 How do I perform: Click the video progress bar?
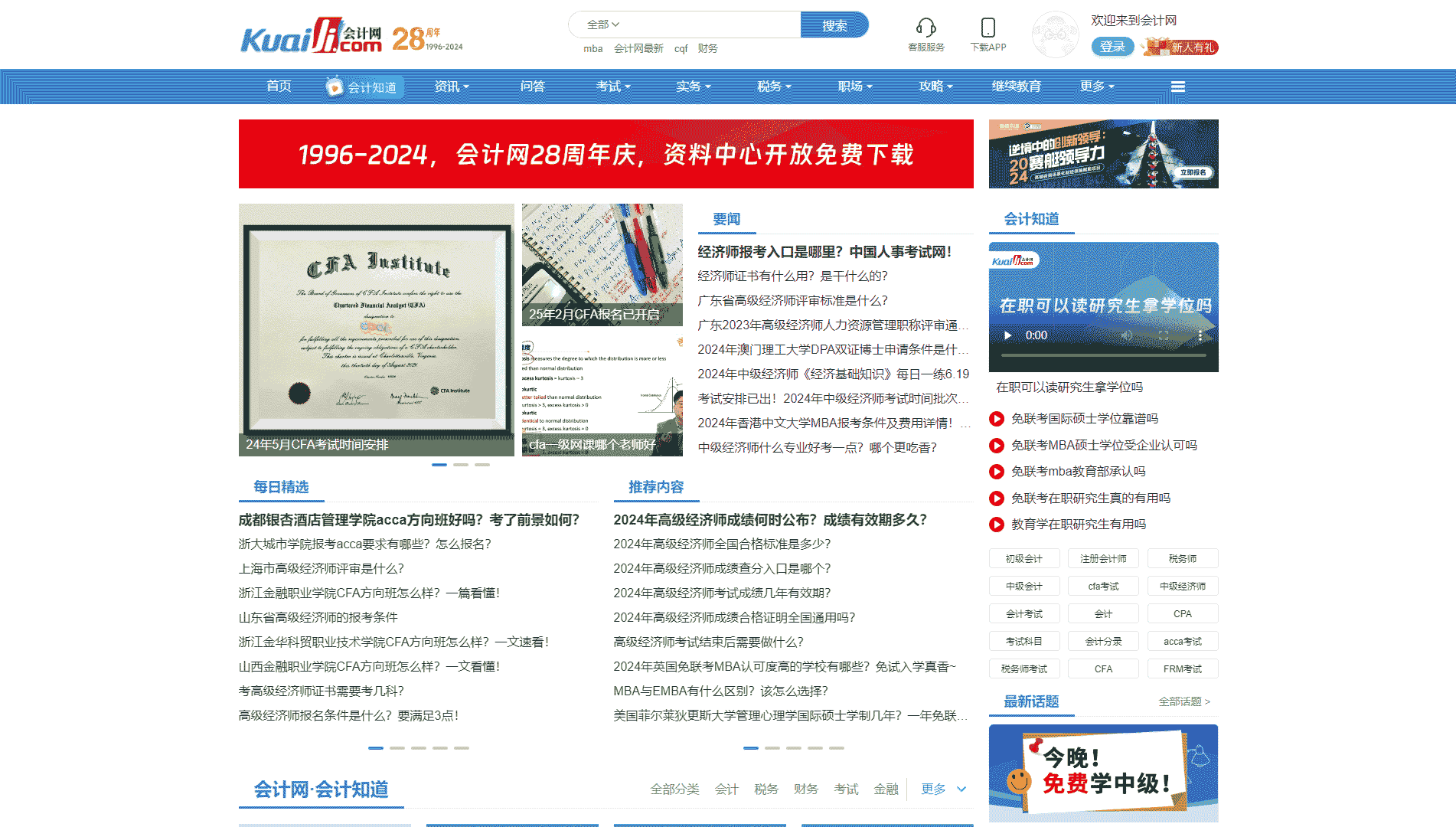point(1103,355)
